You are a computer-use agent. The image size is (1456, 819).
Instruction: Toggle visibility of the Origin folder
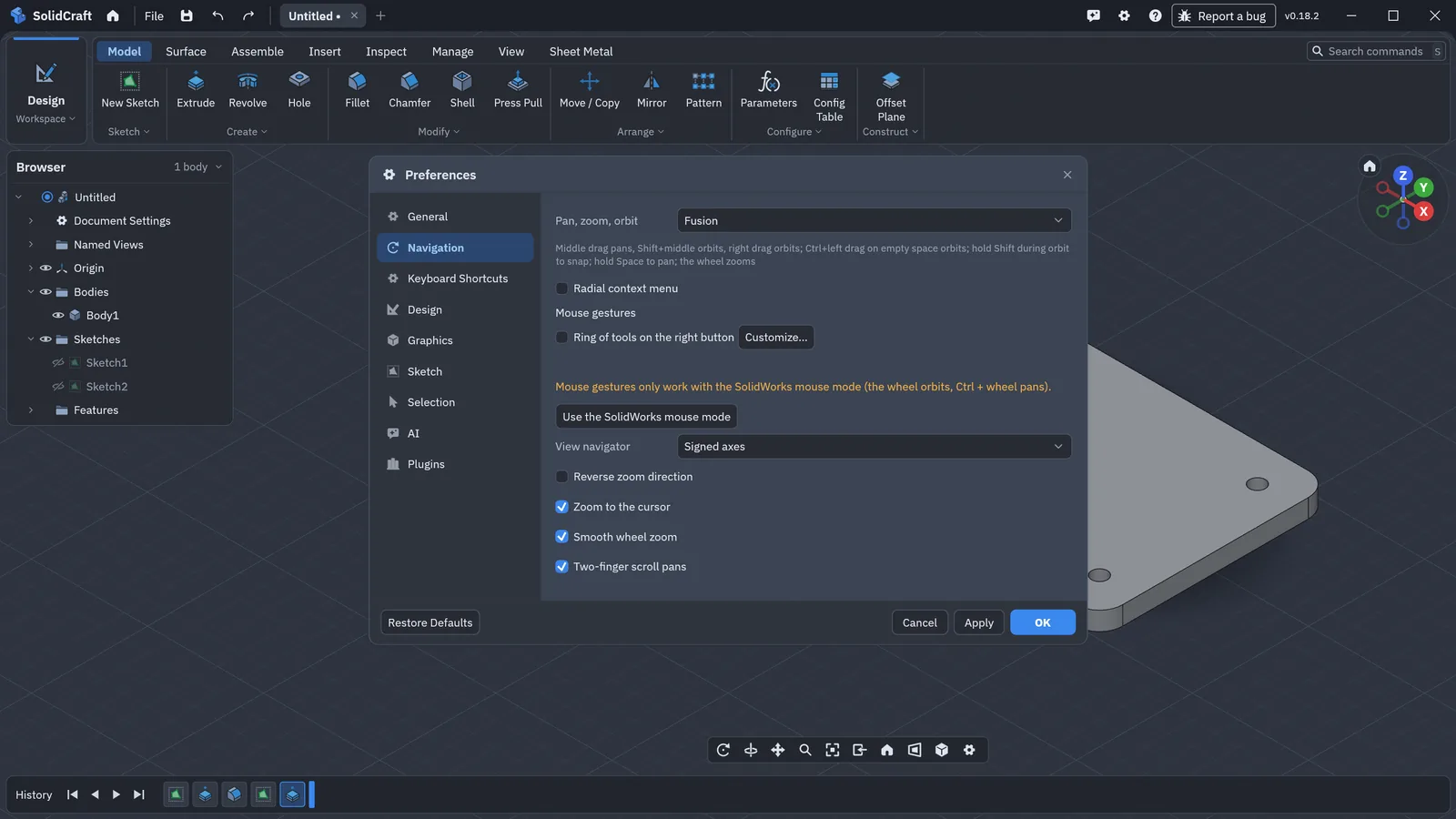45,268
